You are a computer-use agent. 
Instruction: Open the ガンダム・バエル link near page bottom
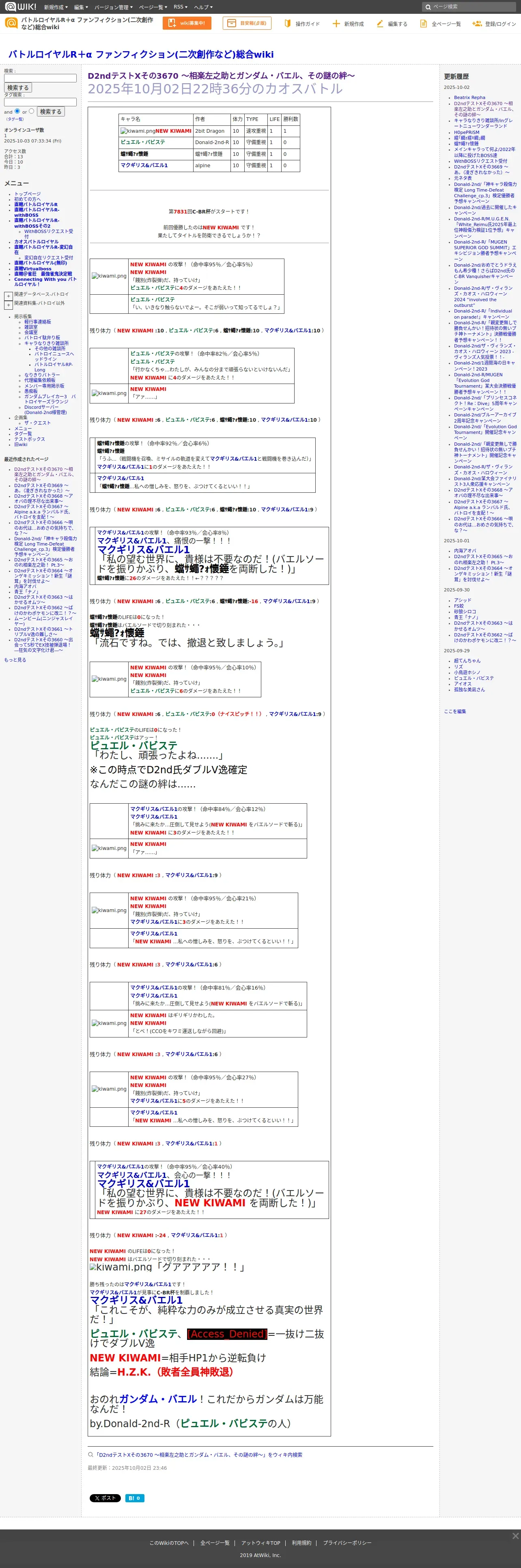click(x=157, y=1399)
